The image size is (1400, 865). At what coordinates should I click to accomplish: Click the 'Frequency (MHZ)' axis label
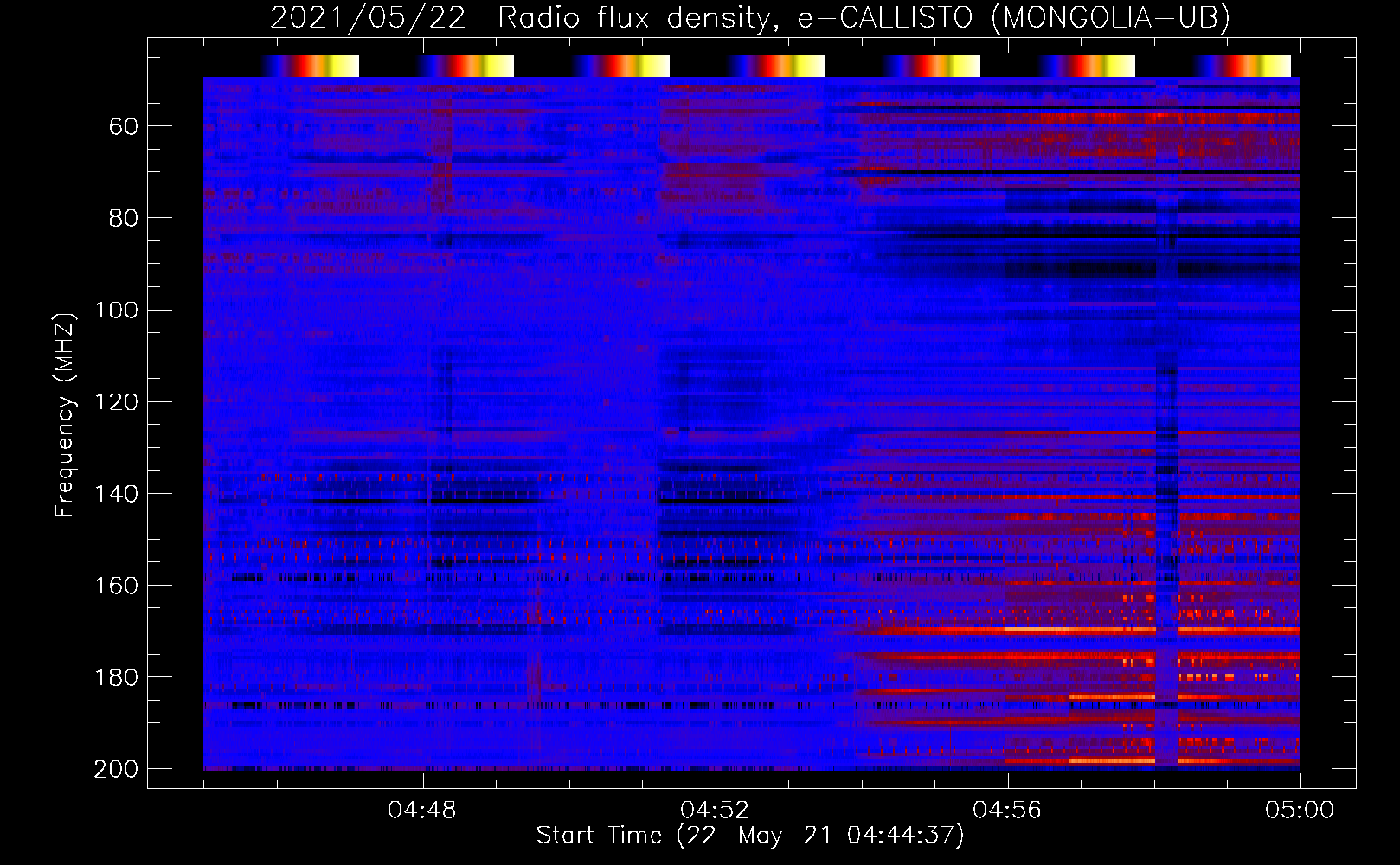[65, 414]
